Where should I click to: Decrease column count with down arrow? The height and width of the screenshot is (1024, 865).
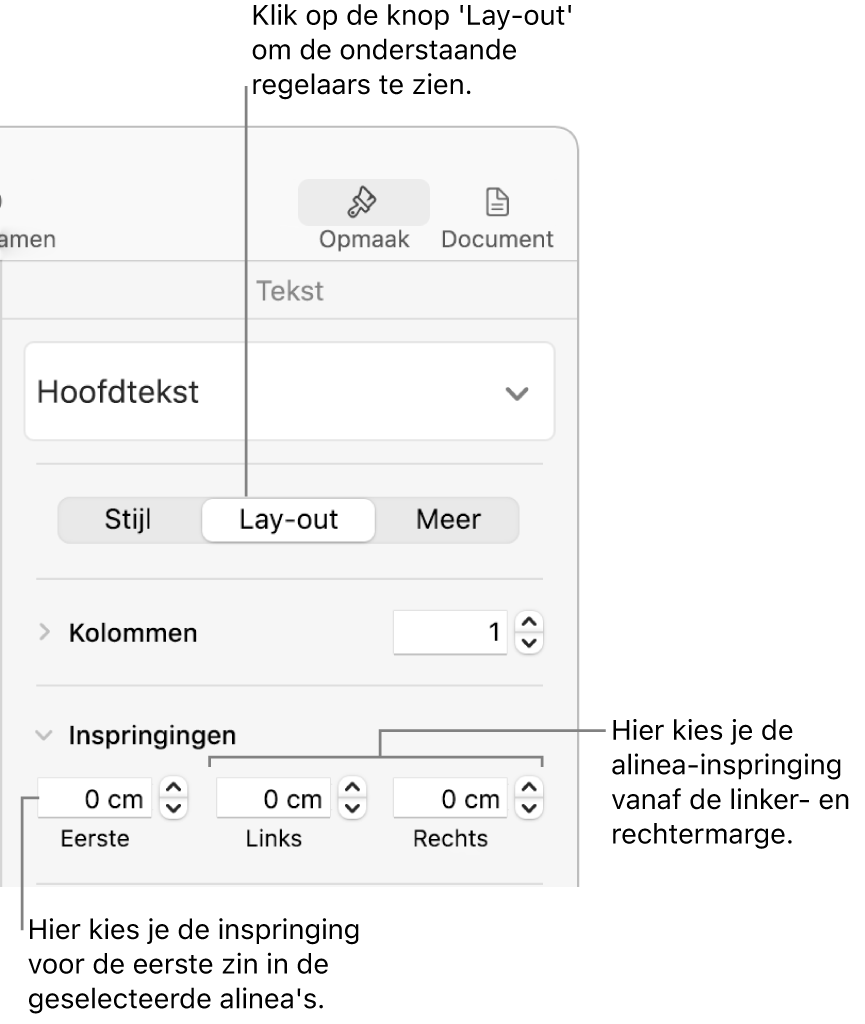[530, 643]
